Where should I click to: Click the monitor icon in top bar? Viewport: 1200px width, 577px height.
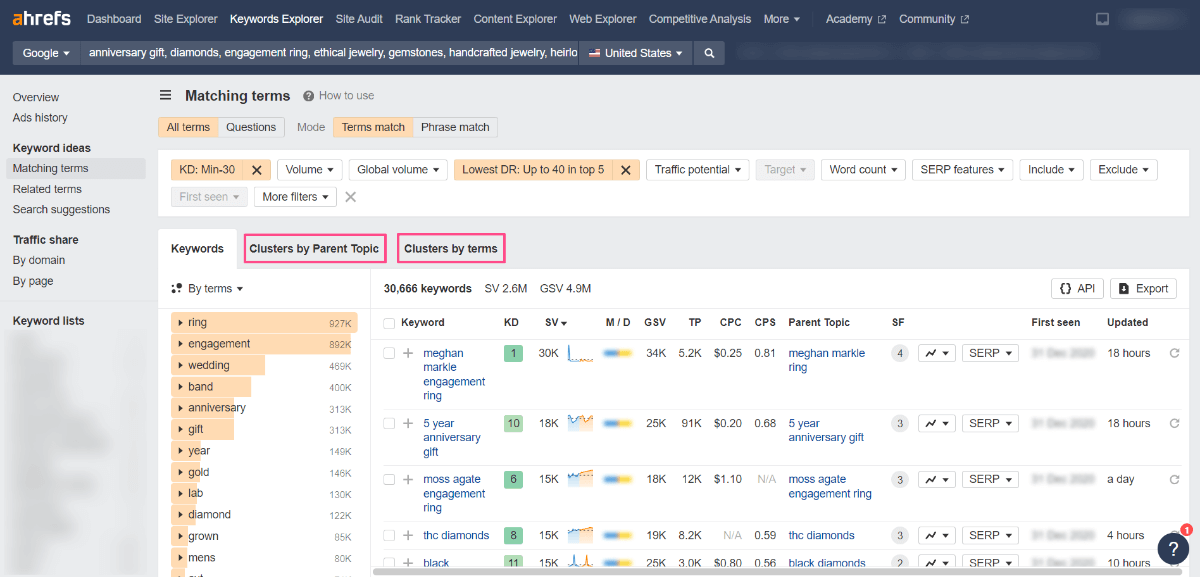pyautogui.click(x=1102, y=19)
